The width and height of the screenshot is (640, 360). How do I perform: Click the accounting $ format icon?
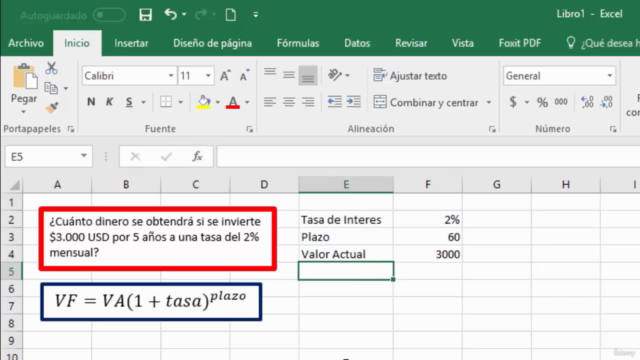click(x=513, y=102)
